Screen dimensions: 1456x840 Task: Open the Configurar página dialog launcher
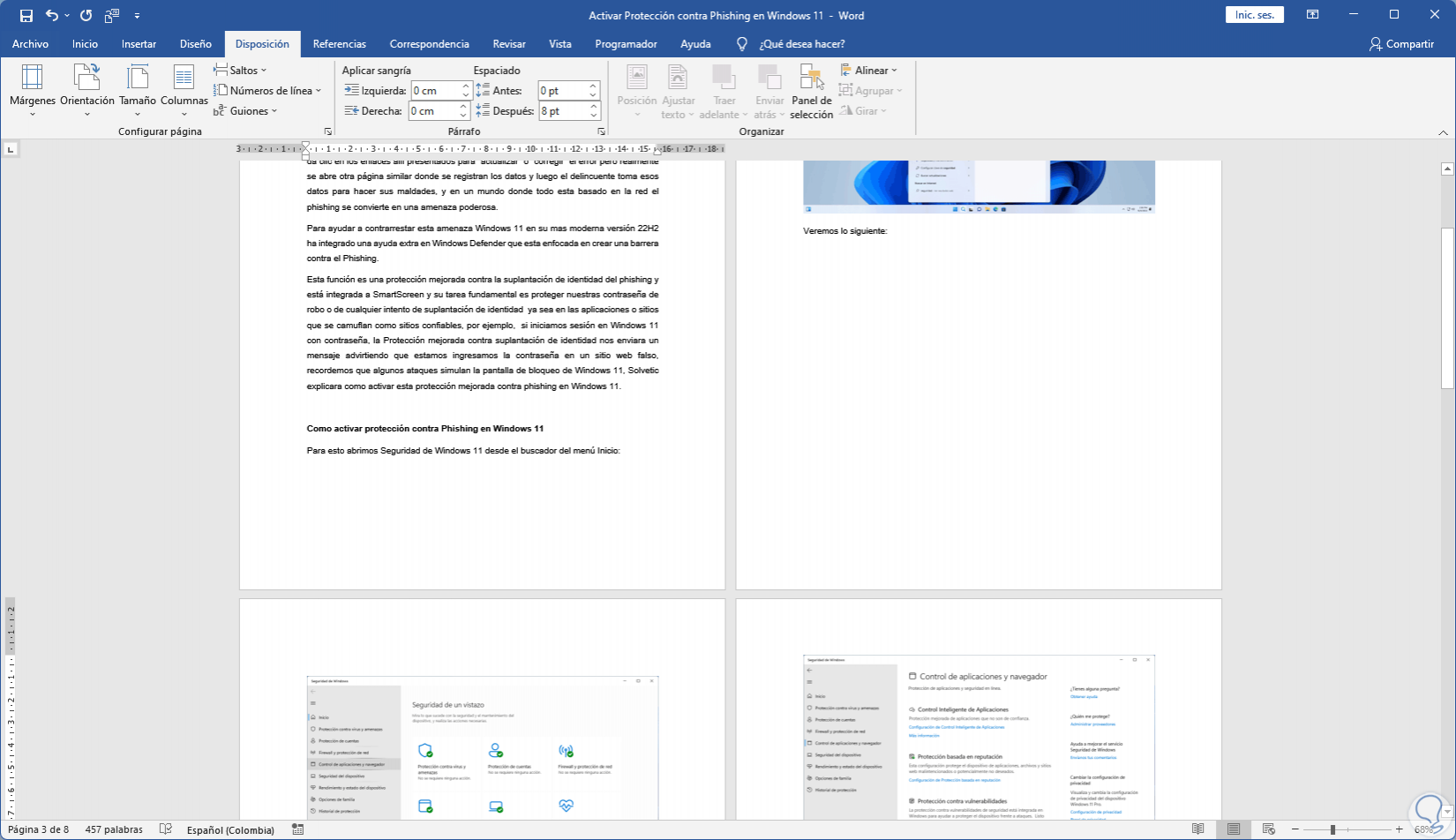coord(327,131)
